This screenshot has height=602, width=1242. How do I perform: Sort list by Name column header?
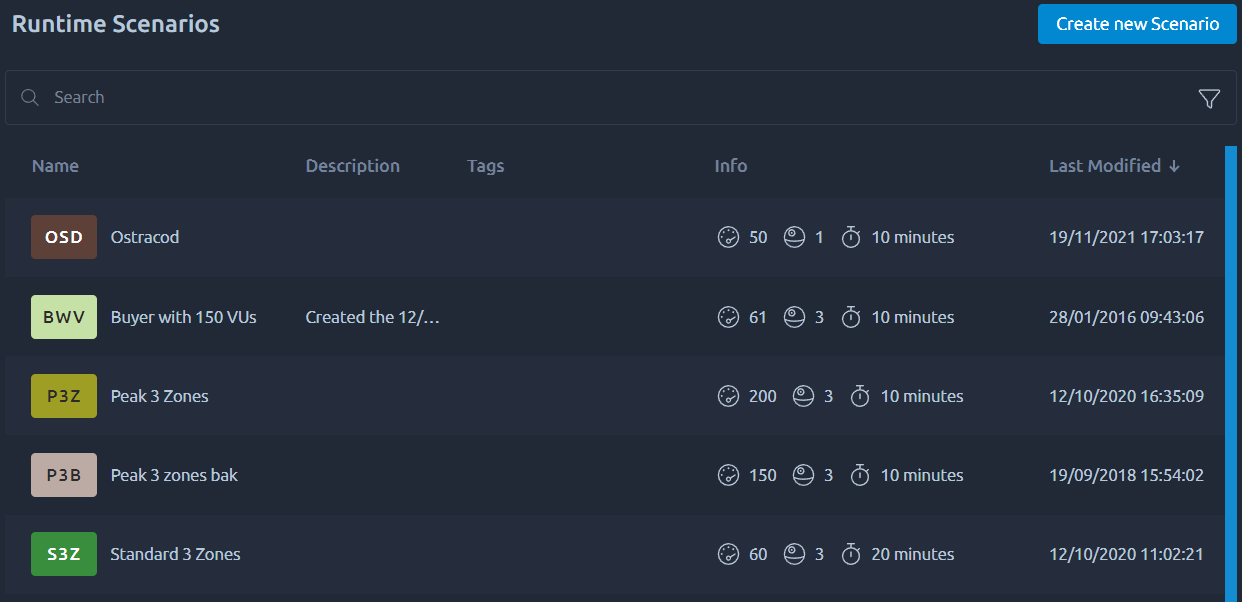55,166
